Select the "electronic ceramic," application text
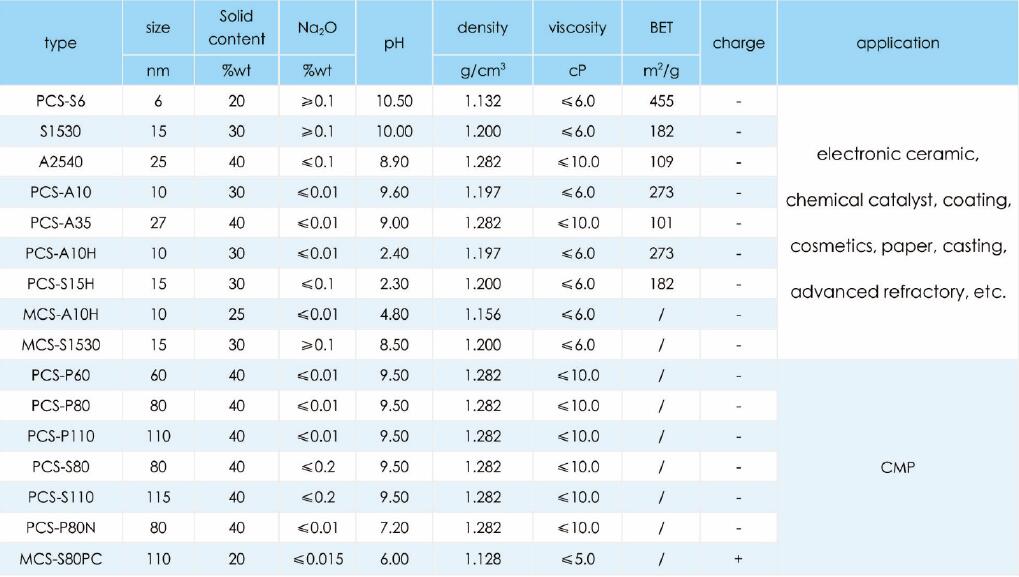This screenshot has height=577, width=1019. pyautogui.click(x=897, y=155)
